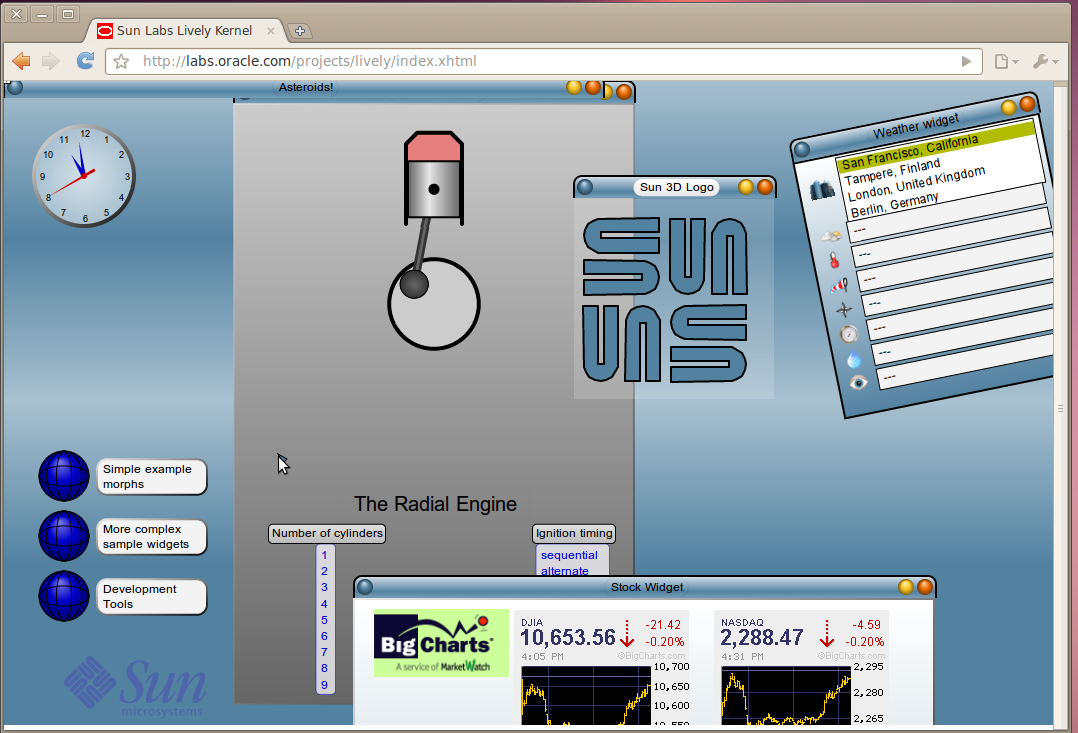Collapse Sun 3D Logo with yellow button

tap(746, 187)
